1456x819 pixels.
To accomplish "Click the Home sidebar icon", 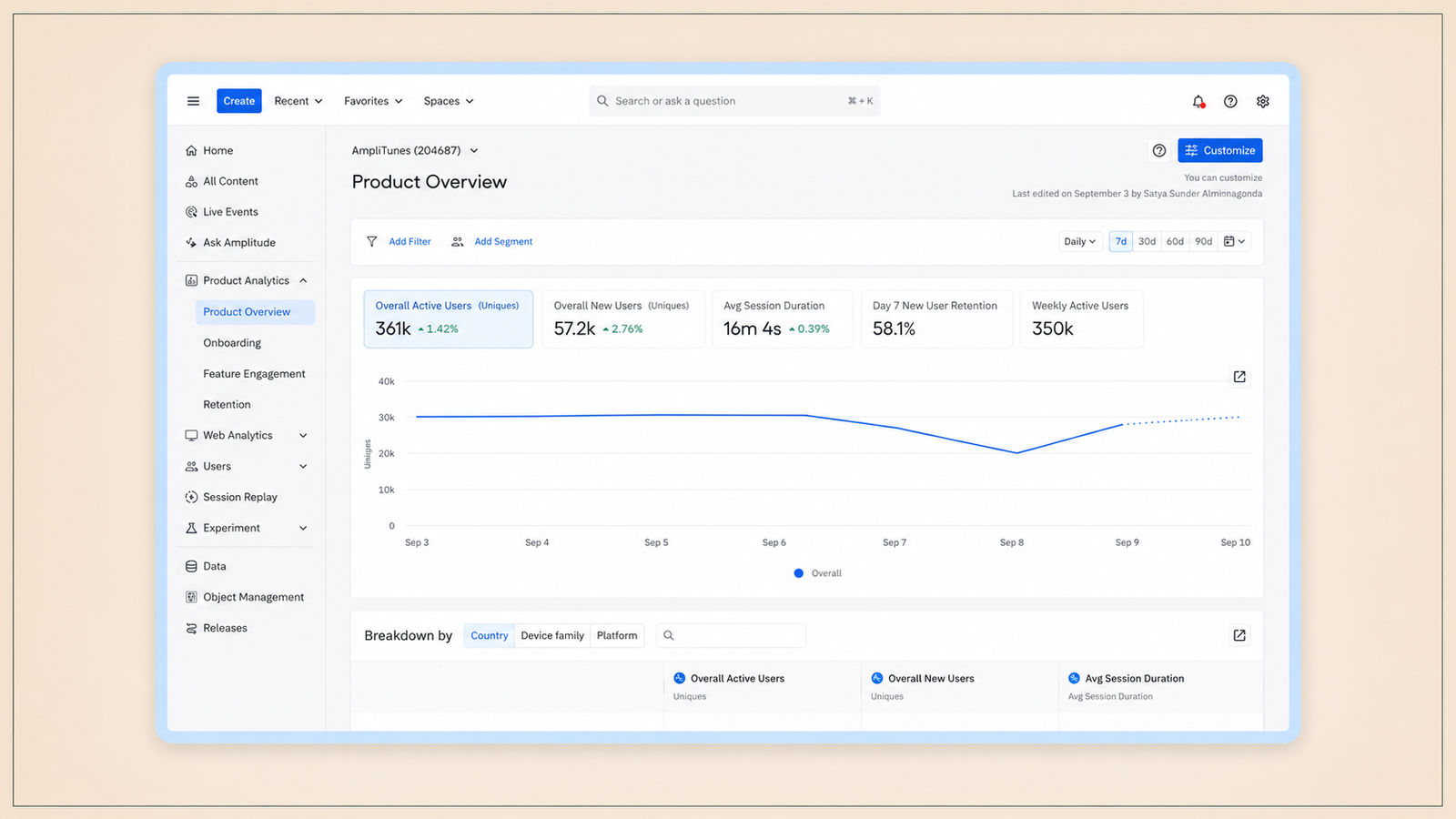I will (x=191, y=150).
